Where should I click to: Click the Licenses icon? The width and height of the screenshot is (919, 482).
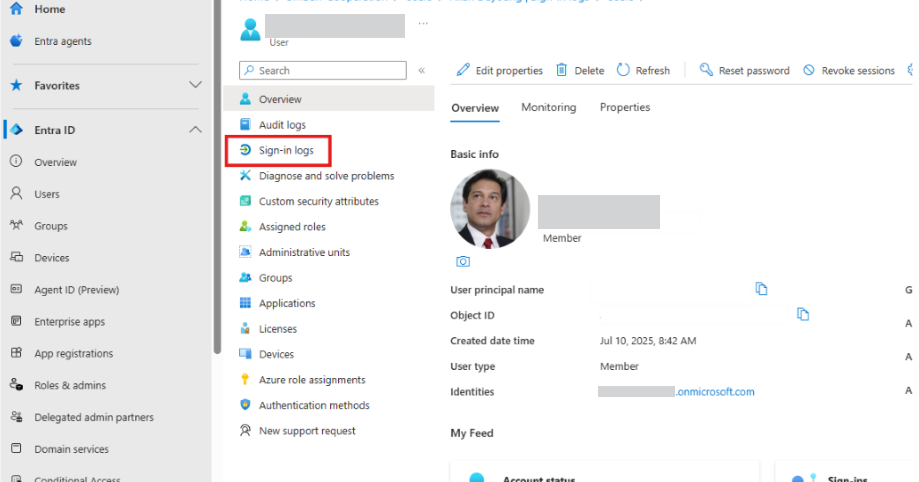[245, 328]
